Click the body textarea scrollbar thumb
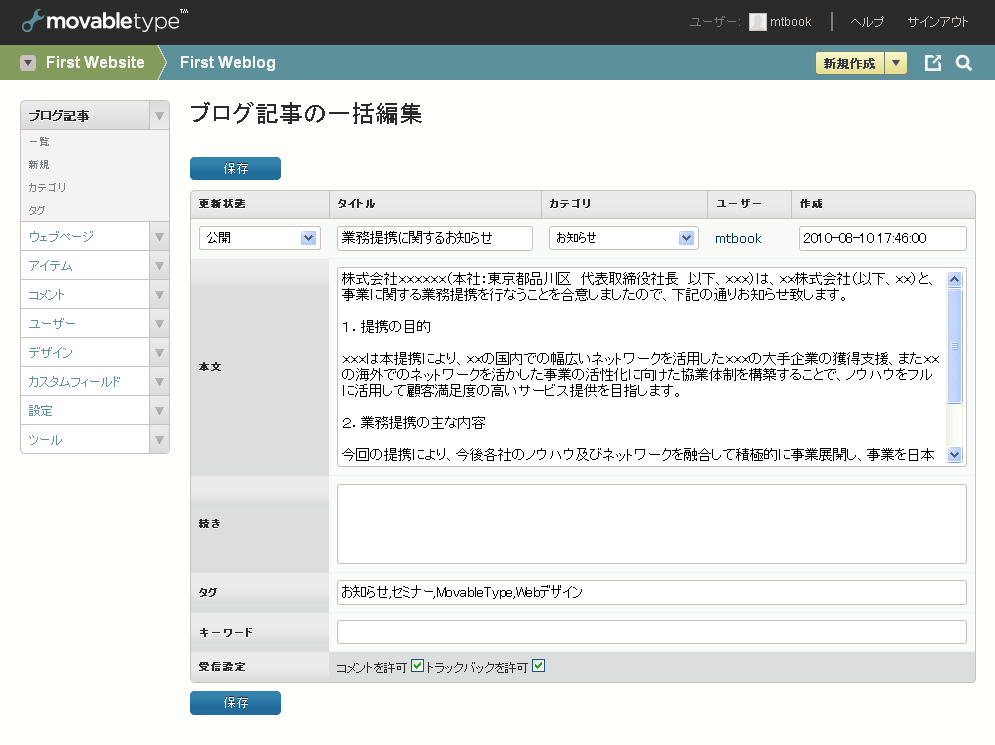This screenshot has height=745, width=995. pos(954,346)
